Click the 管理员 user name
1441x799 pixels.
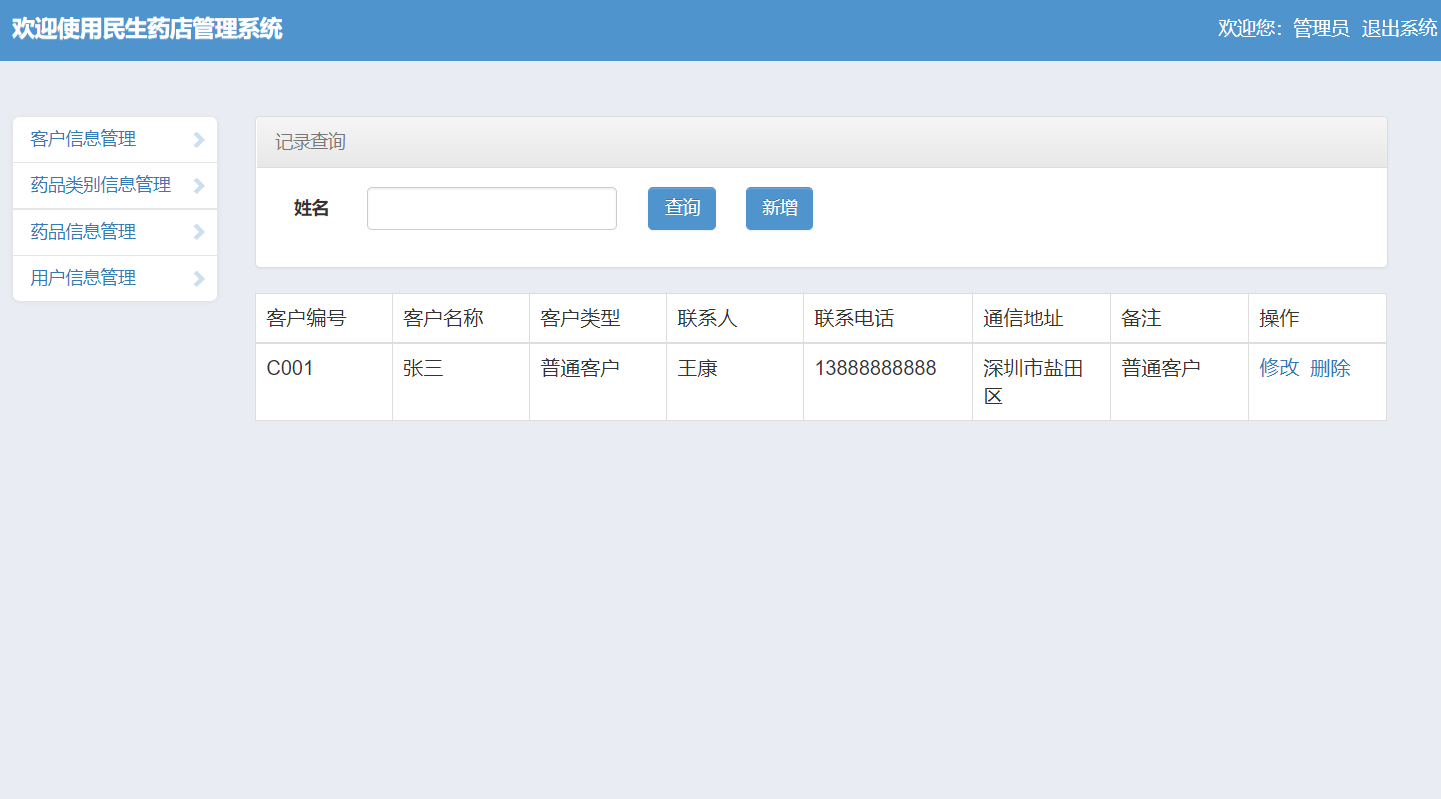[x=1321, y=29]
